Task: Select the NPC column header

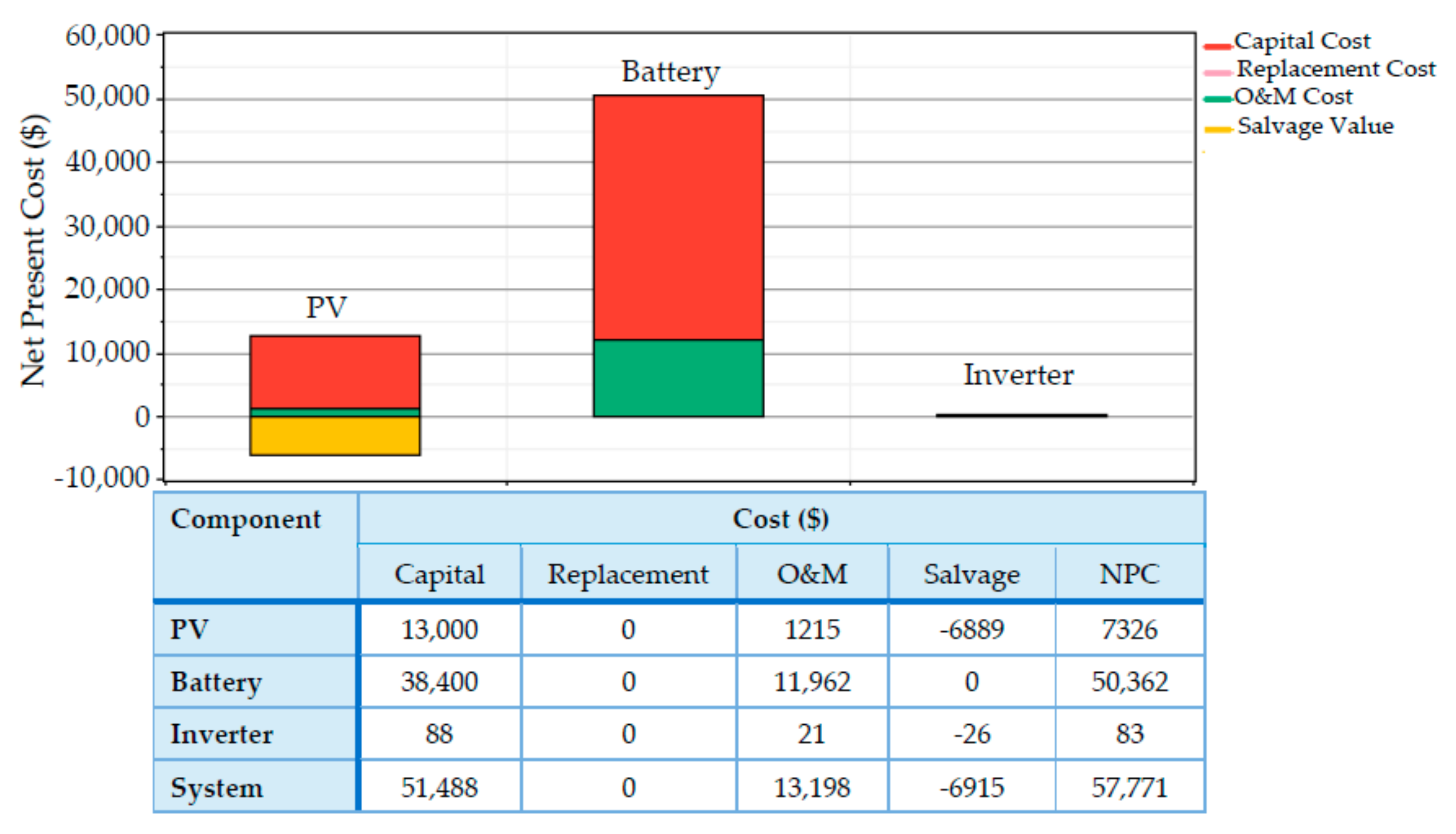Action: tap(1129, 574)
